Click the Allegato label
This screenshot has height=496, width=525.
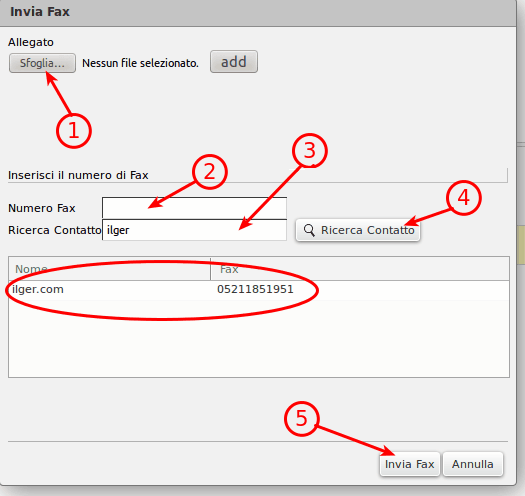click(x=31, y=43)
